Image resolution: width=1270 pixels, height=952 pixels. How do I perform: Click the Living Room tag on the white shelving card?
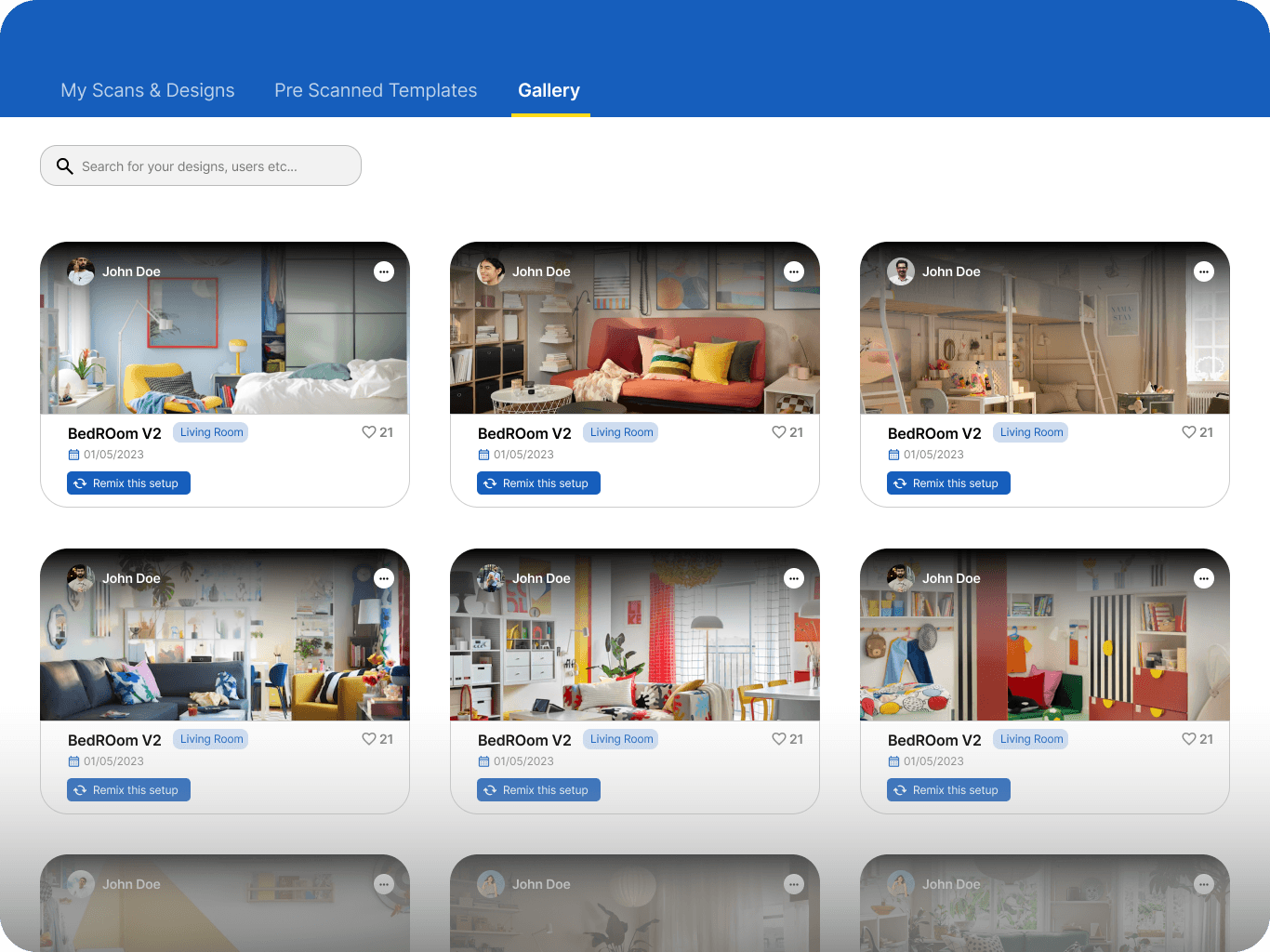click(621, 739)
